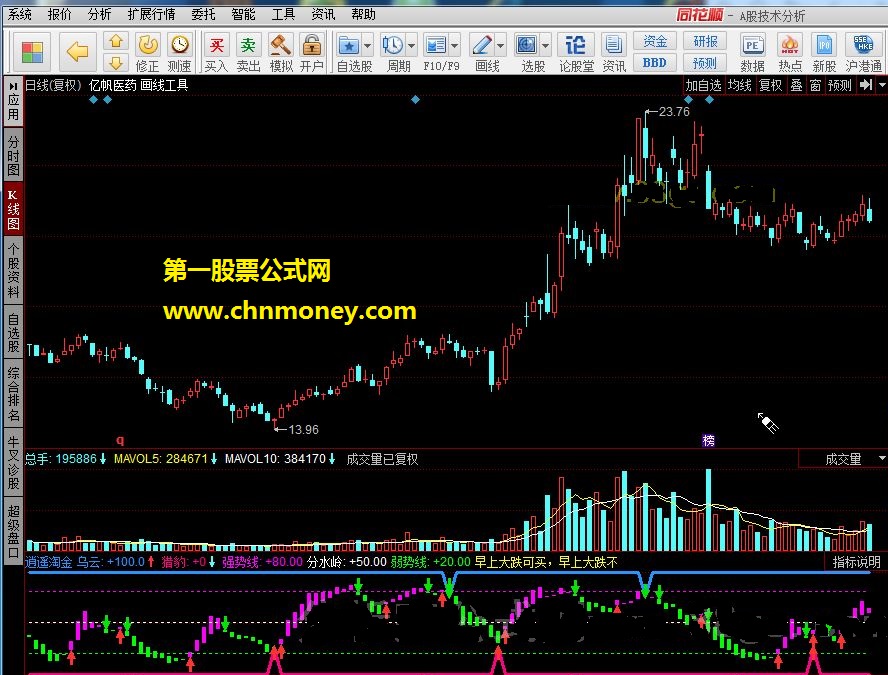Image resolution: width=888 pixels, height=675 pixels.
Task: Open the 选股 stock picker icon
Action: pos(526,45)
